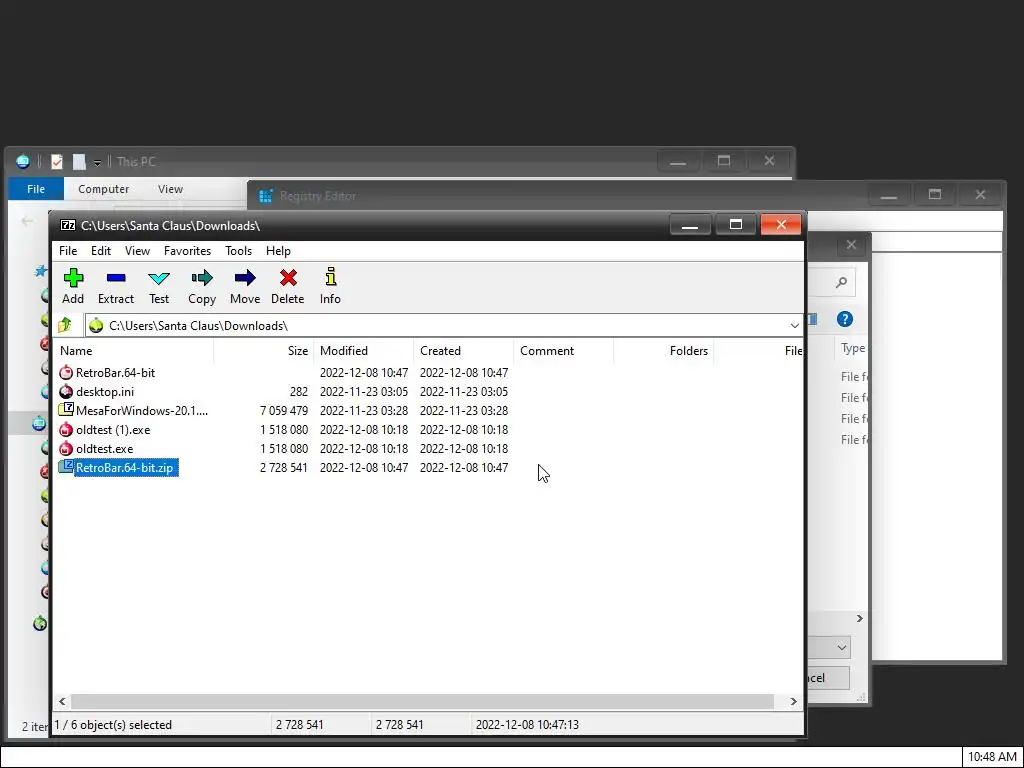Click Properties checkmark icon in This PC window
Image resolution: width=1024 pixels, height=768 pixels.
pyautogui.click(x=57, y=161)
